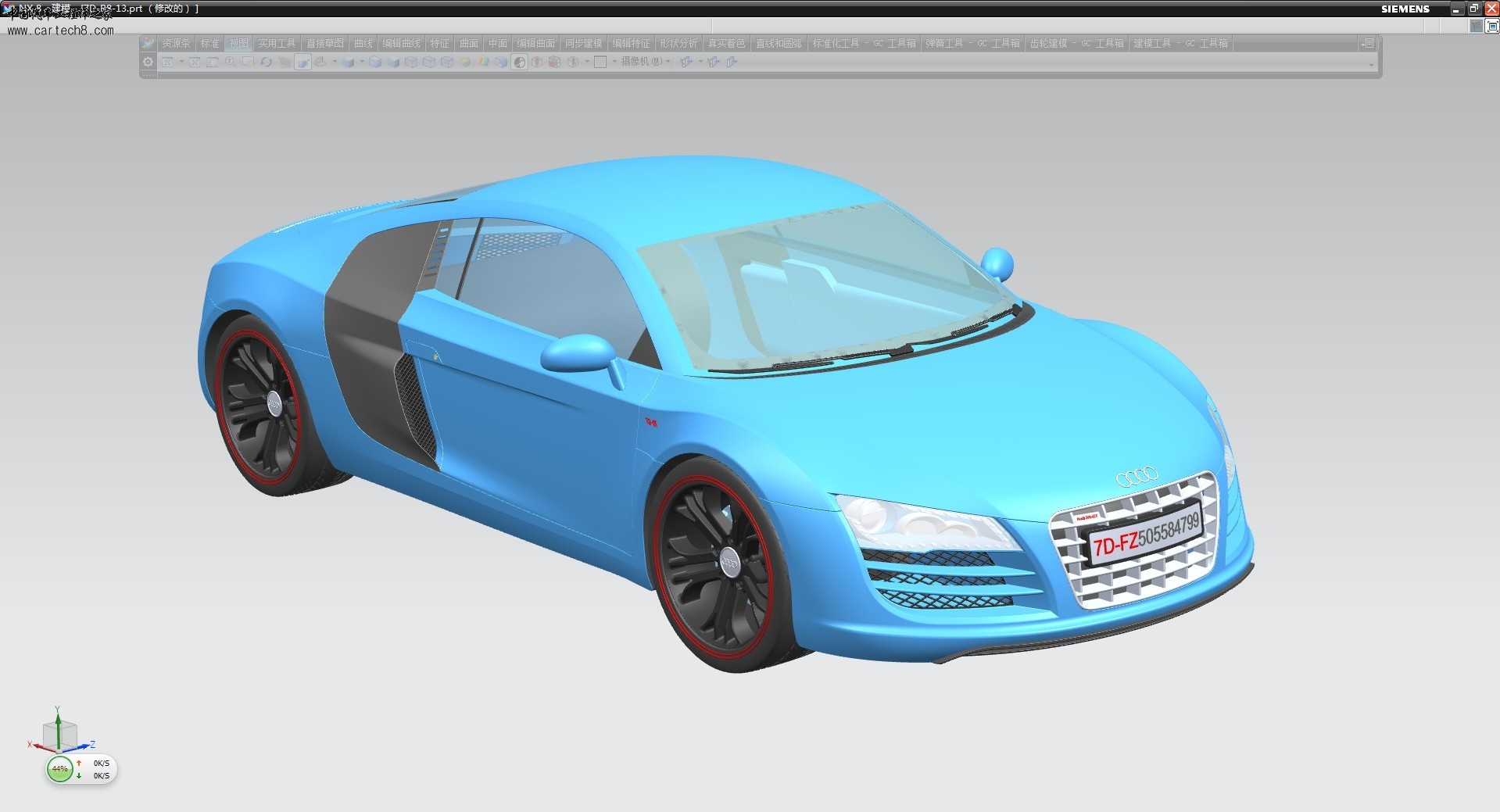Click the blue cube orient view icon

(348, 62)
